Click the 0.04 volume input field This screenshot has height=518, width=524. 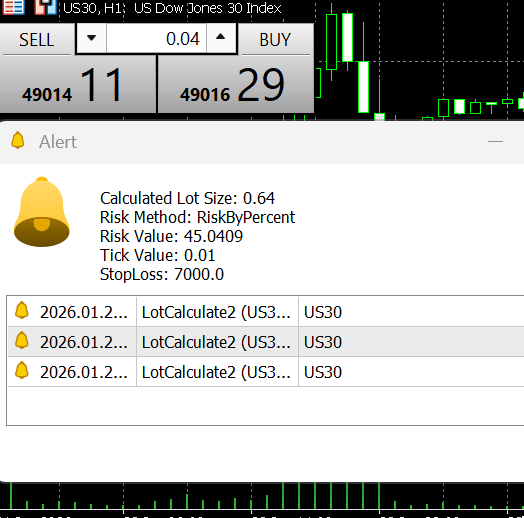coord(156,38)
